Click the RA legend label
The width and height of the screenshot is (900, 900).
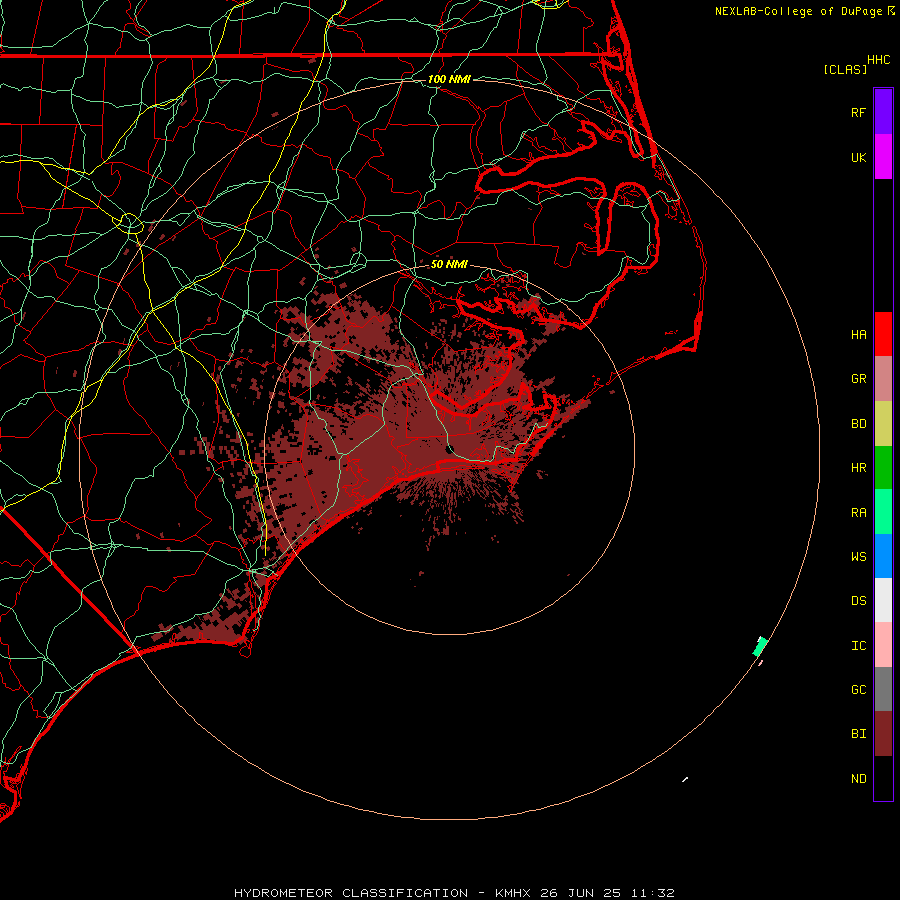point(858,512)
